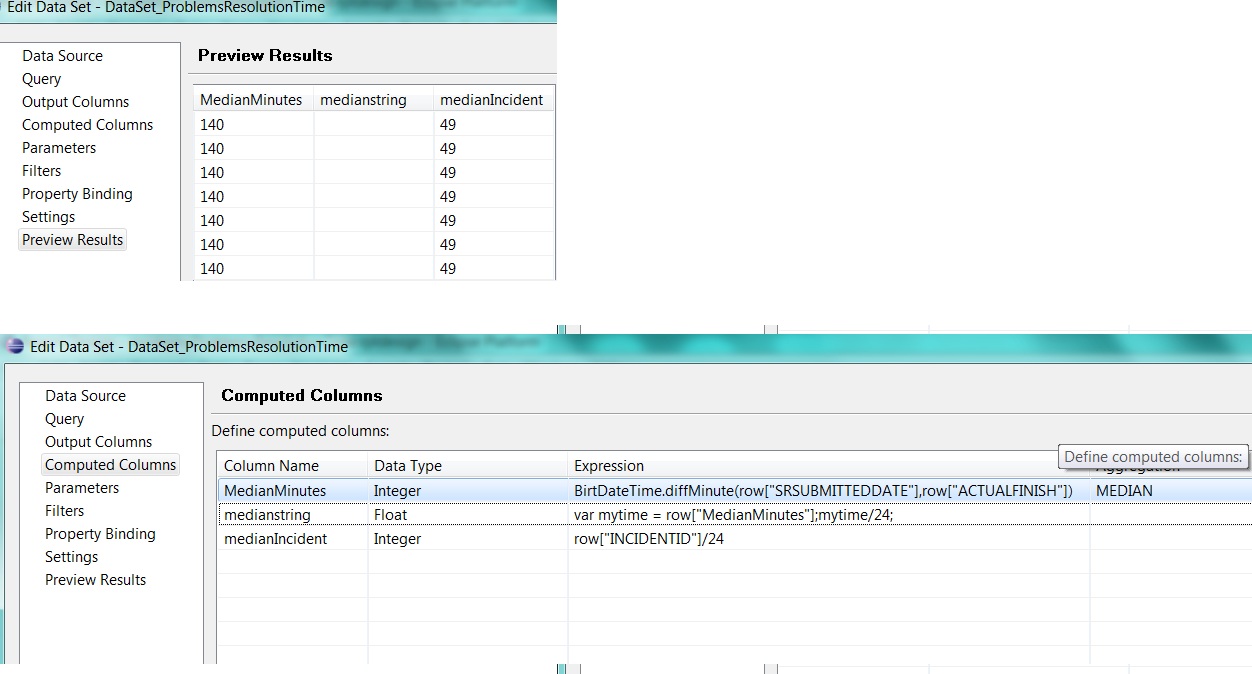Viewport: 1252px width, 674px height.
Task: Click the Eclipse icon in dialog title
Action: coord(14,347)
